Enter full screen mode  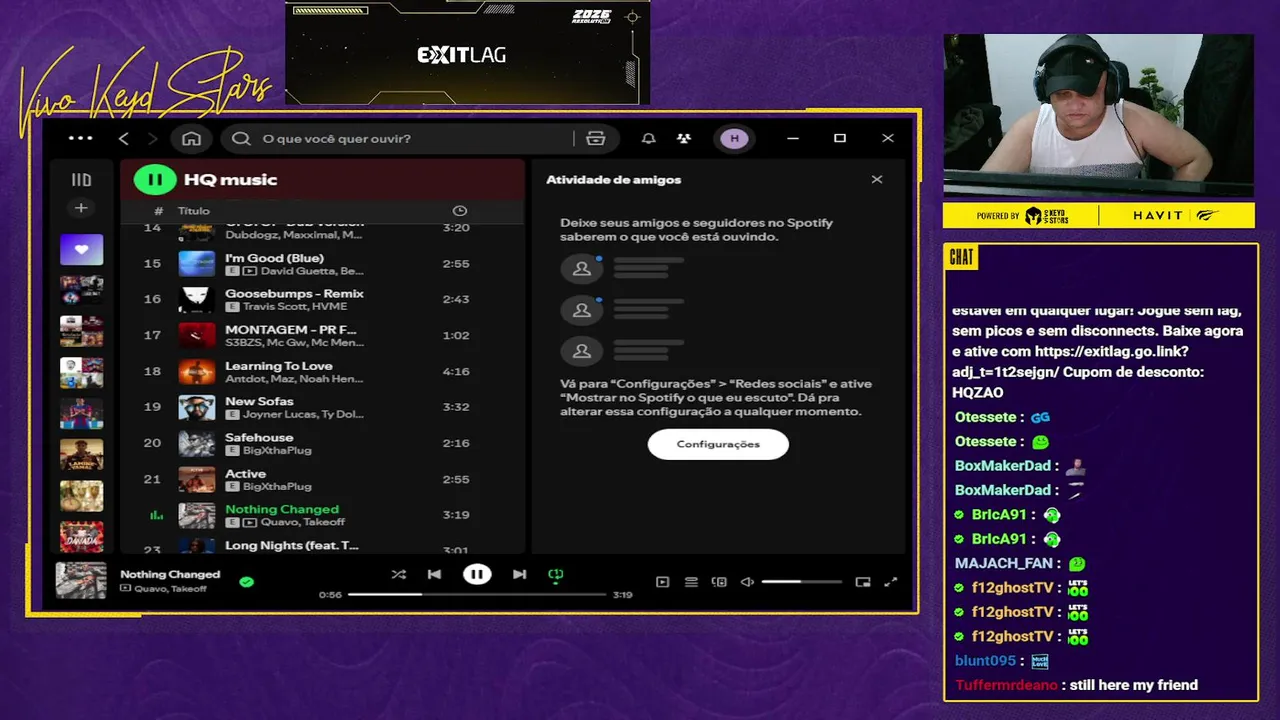coord(891,582)
